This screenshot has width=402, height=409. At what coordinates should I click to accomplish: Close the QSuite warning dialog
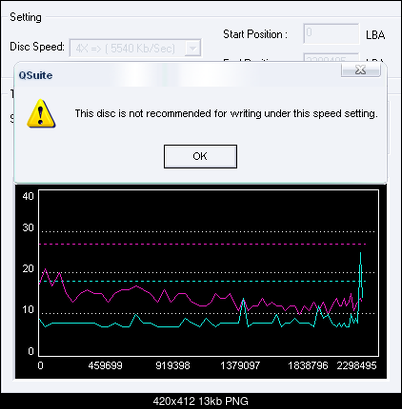pos(361,70)
